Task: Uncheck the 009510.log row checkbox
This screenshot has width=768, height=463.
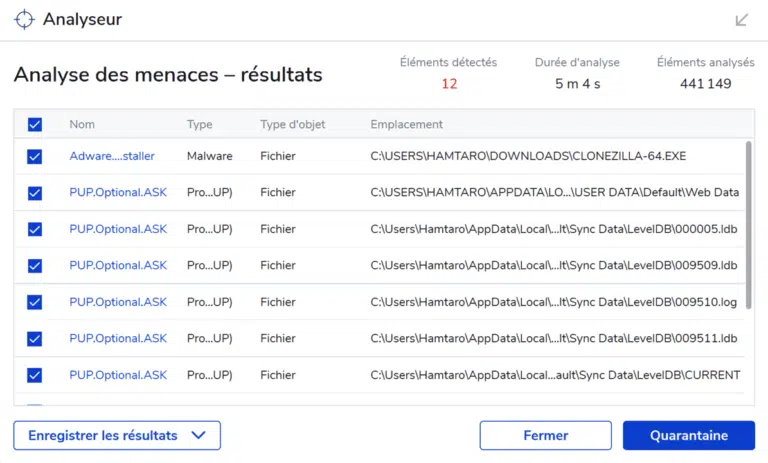Action: [x=35, y=302]
